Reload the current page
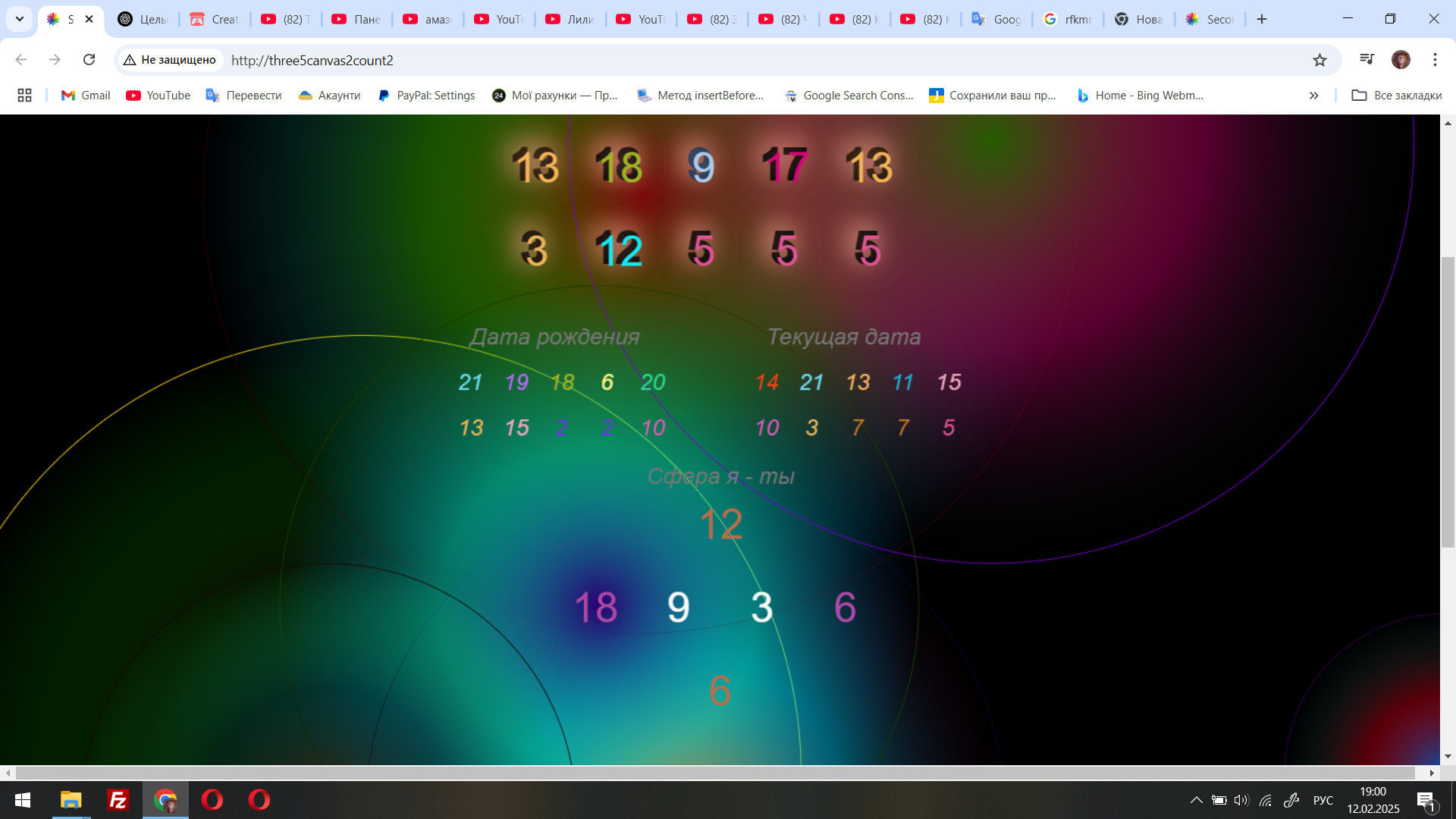1456x819 pixels. click(89, 60)
